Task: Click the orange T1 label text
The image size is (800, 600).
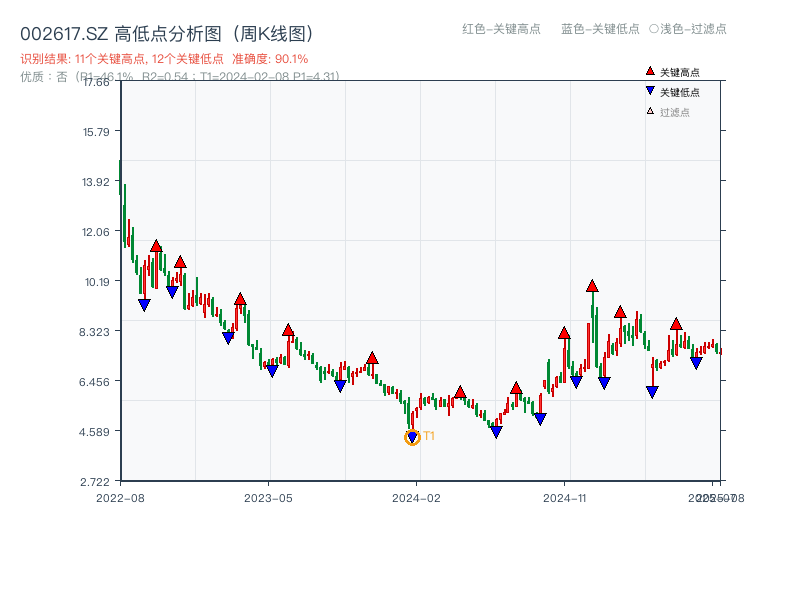Action: (429, 436)
